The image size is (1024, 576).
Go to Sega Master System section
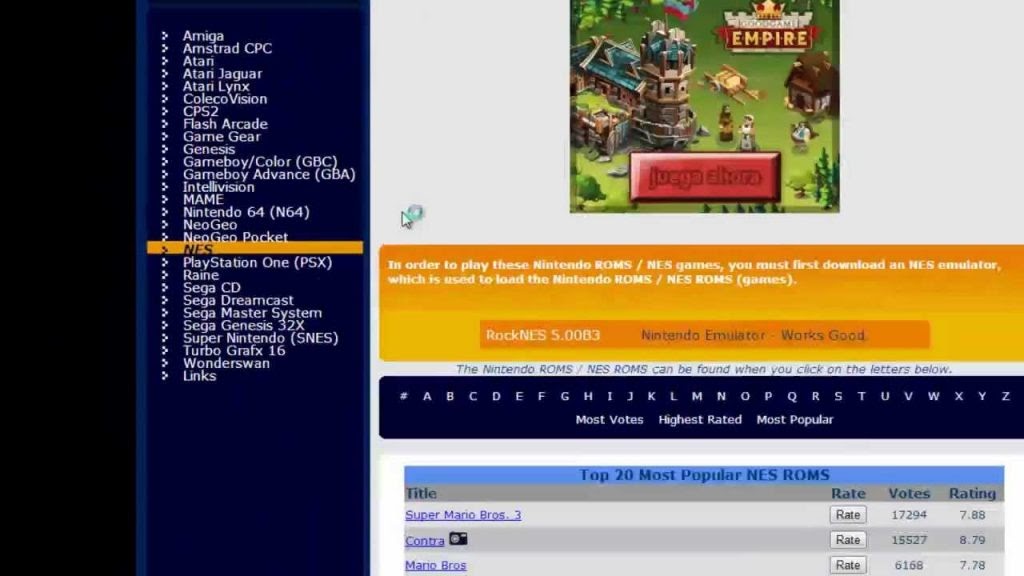pos(252,313)
